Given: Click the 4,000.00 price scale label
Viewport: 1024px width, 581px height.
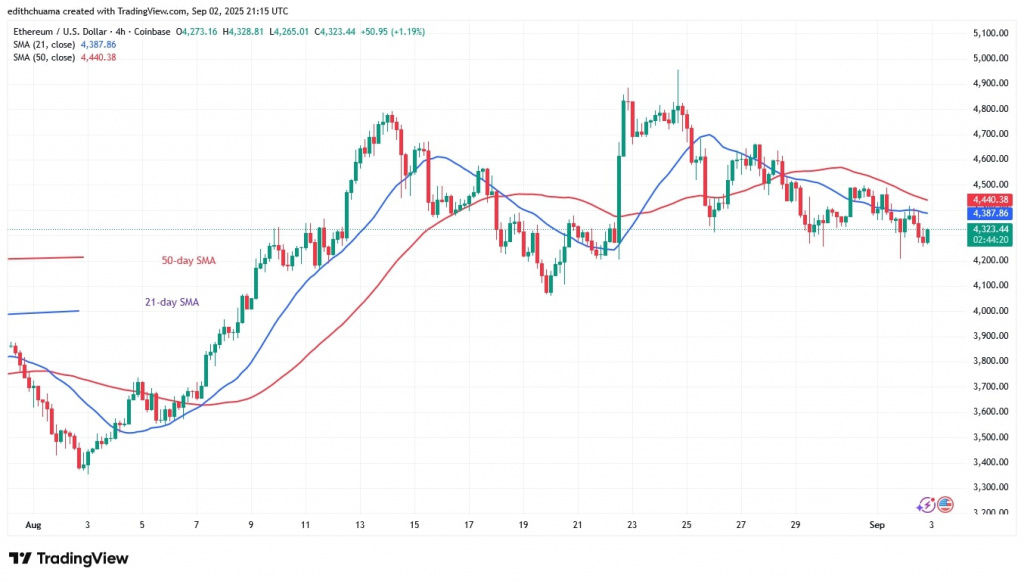Looking at the screenshot, I should pyautogui.click(x=987, y=311).
